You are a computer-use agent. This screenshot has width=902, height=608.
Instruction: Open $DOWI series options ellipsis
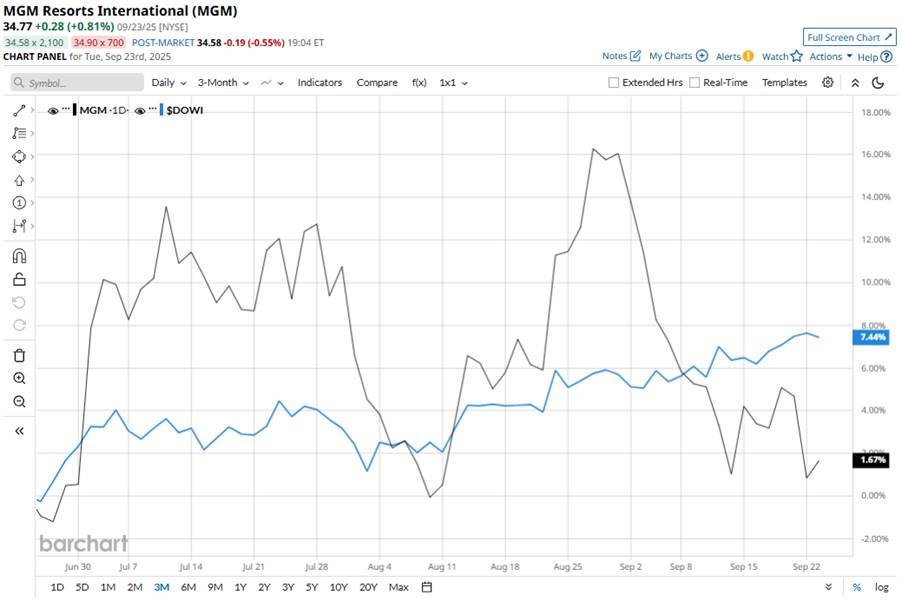152,109
